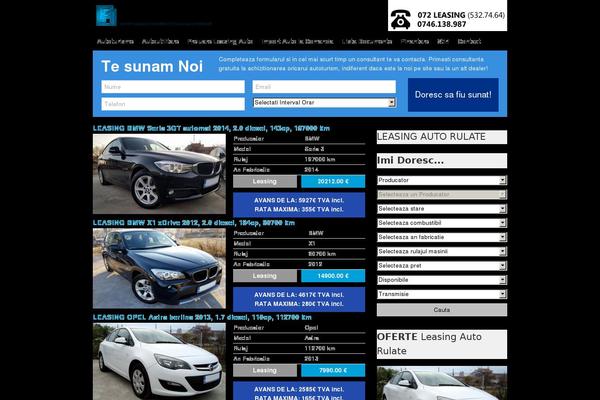
Task: Click the BMW Seria 3GT car photo
Action: (159, 174)
